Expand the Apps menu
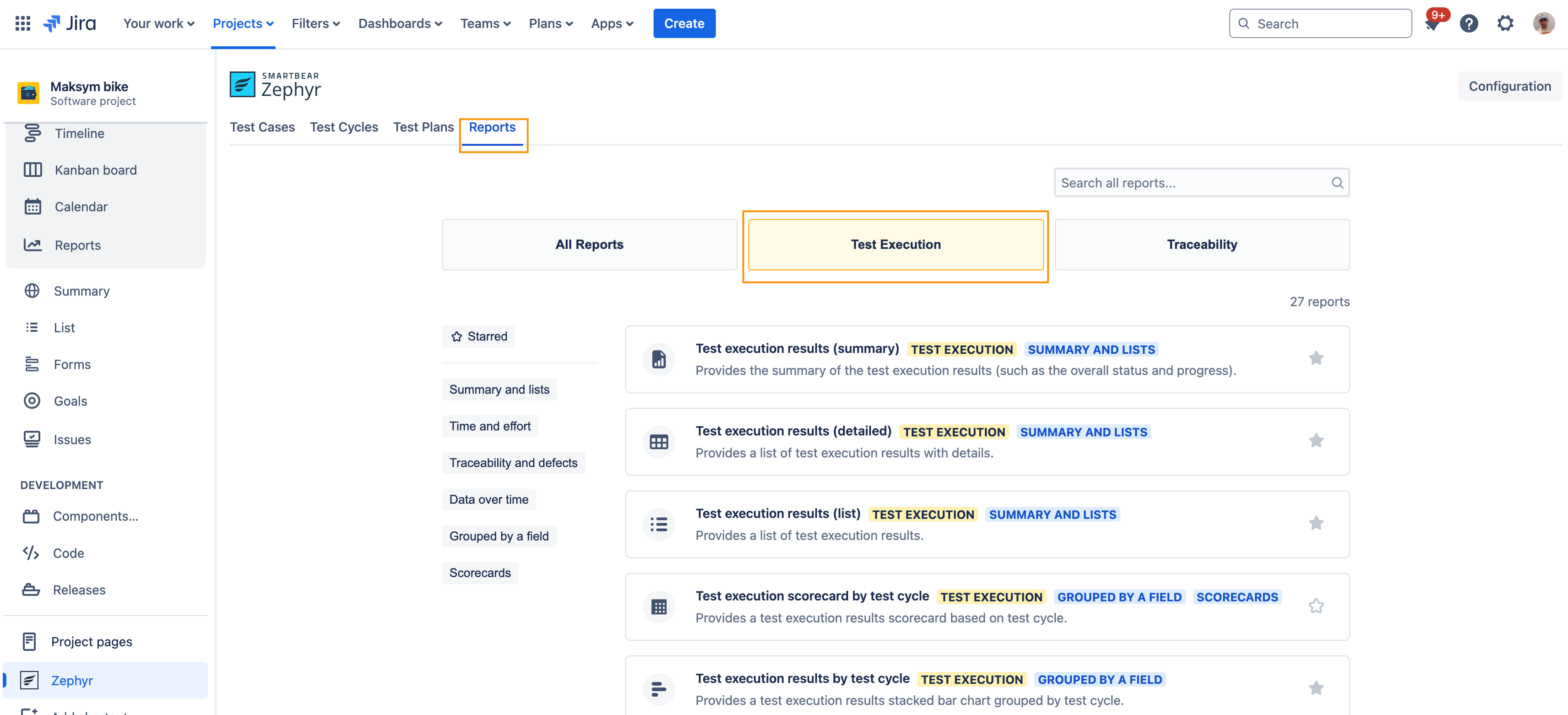Screen dimensions: 1568x715 click(x=612, y=23)
